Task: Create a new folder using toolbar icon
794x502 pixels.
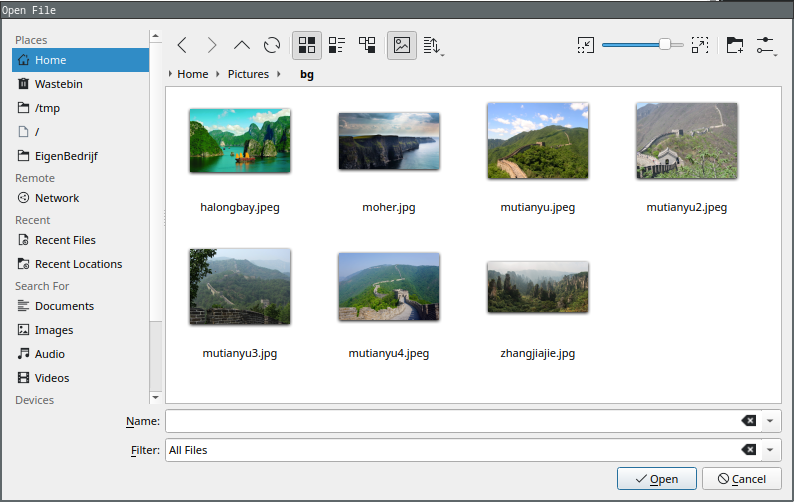Action: (x=735, y=45)
